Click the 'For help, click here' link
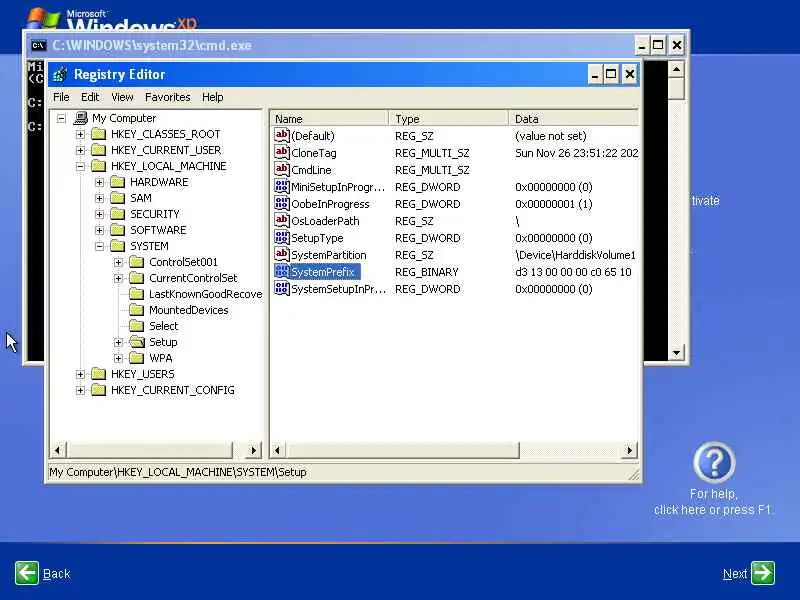 click(713, 502)
